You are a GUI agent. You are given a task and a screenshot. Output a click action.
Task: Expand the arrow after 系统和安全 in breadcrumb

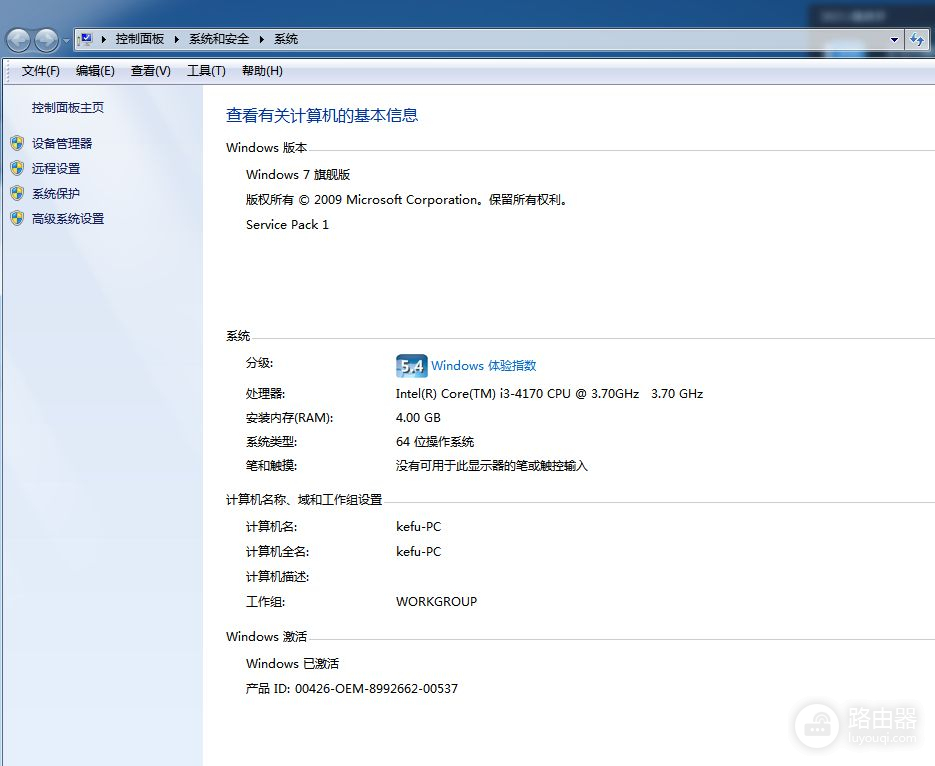(x=263, y=39)
